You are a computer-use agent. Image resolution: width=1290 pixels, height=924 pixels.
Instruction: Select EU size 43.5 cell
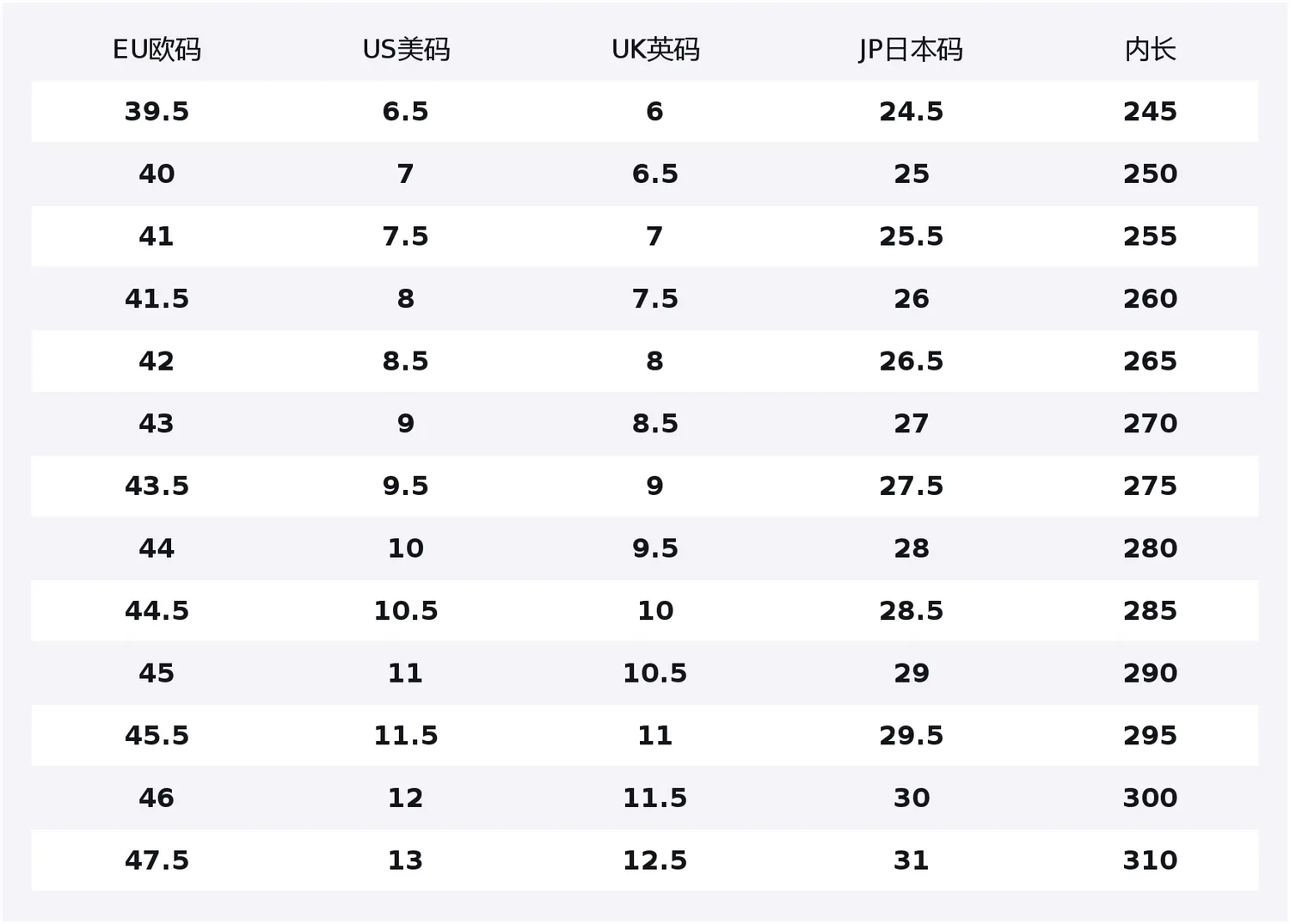(157, 486)
